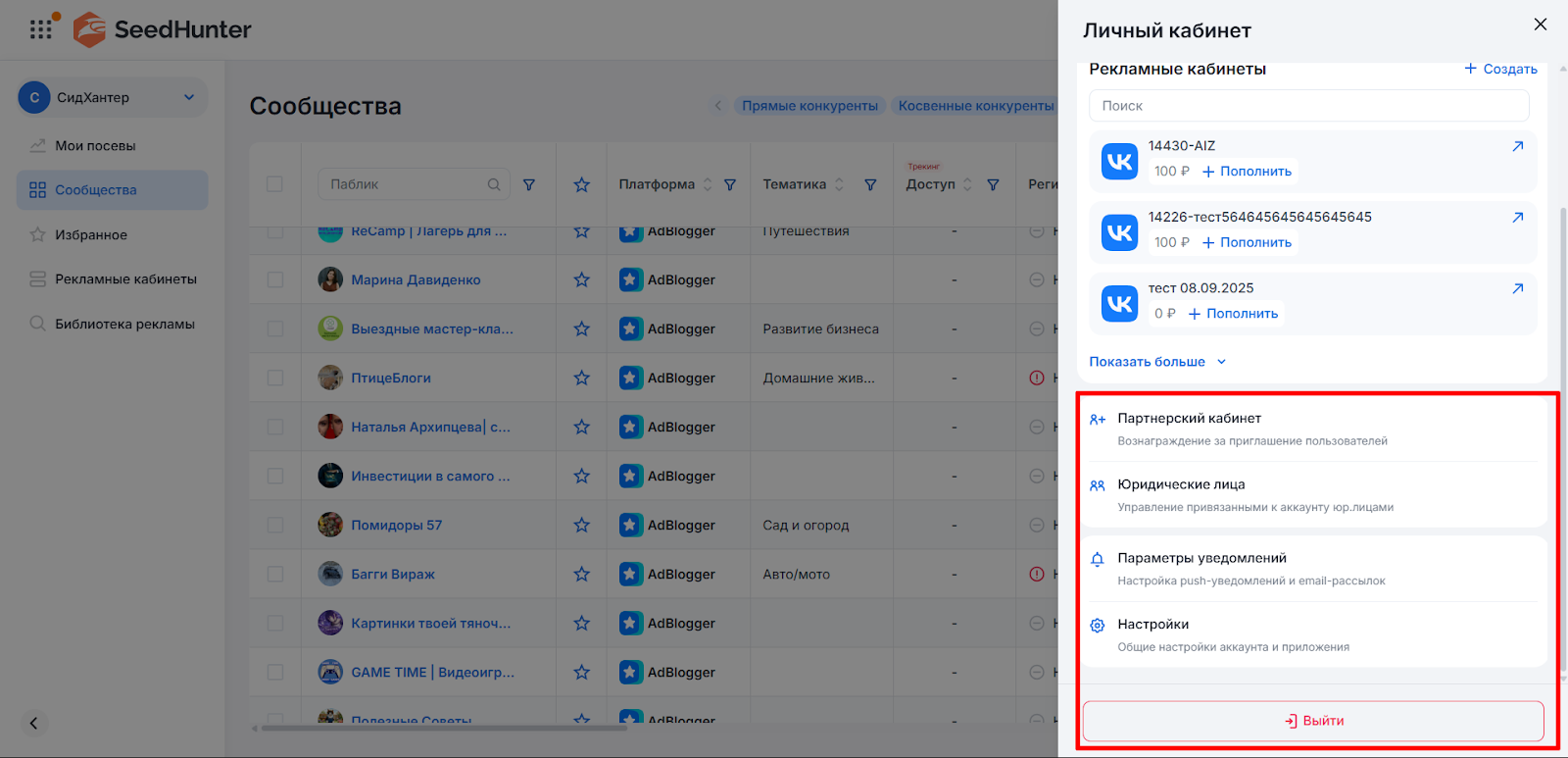Click the Выйти logout button

pyautogui.click(x=1313, y=721)
